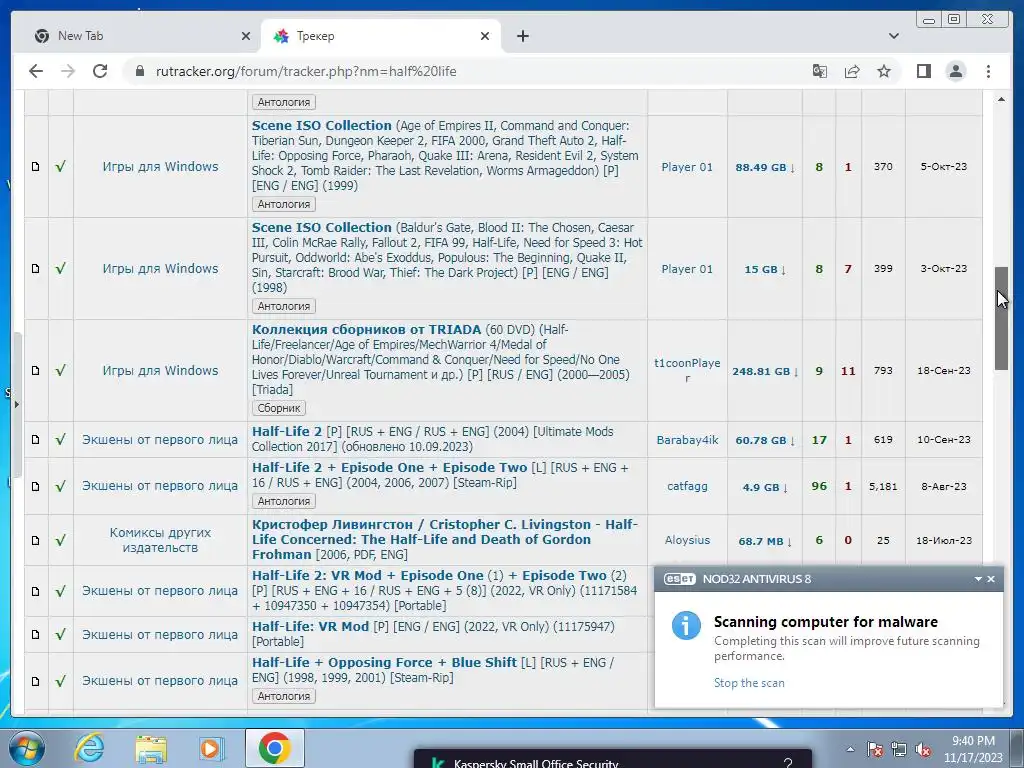The width and height of the screenshot is (1024, 768).
Task: Toggle the Chrome side panel icon
Action: 923,71
